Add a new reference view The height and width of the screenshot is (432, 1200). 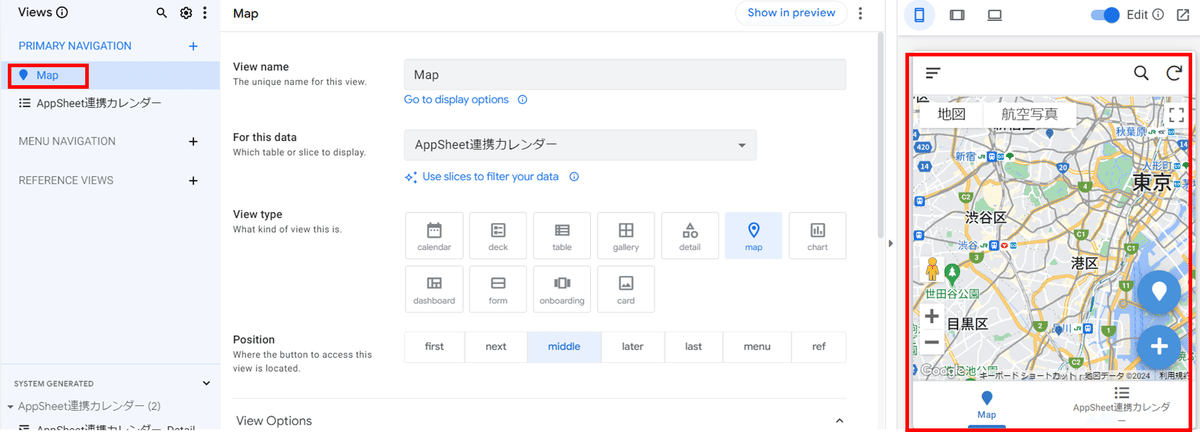point(193,181)
